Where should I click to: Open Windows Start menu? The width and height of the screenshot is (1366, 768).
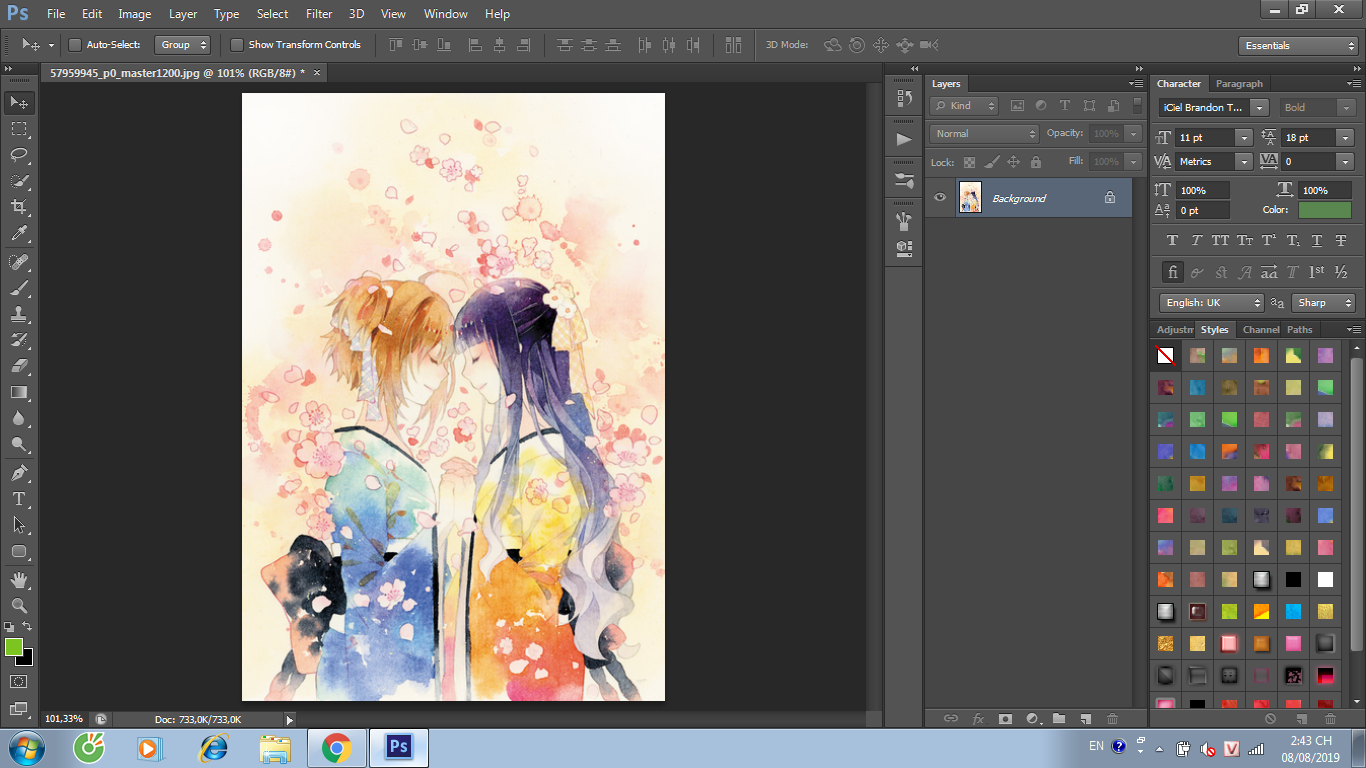coord(24,747)
